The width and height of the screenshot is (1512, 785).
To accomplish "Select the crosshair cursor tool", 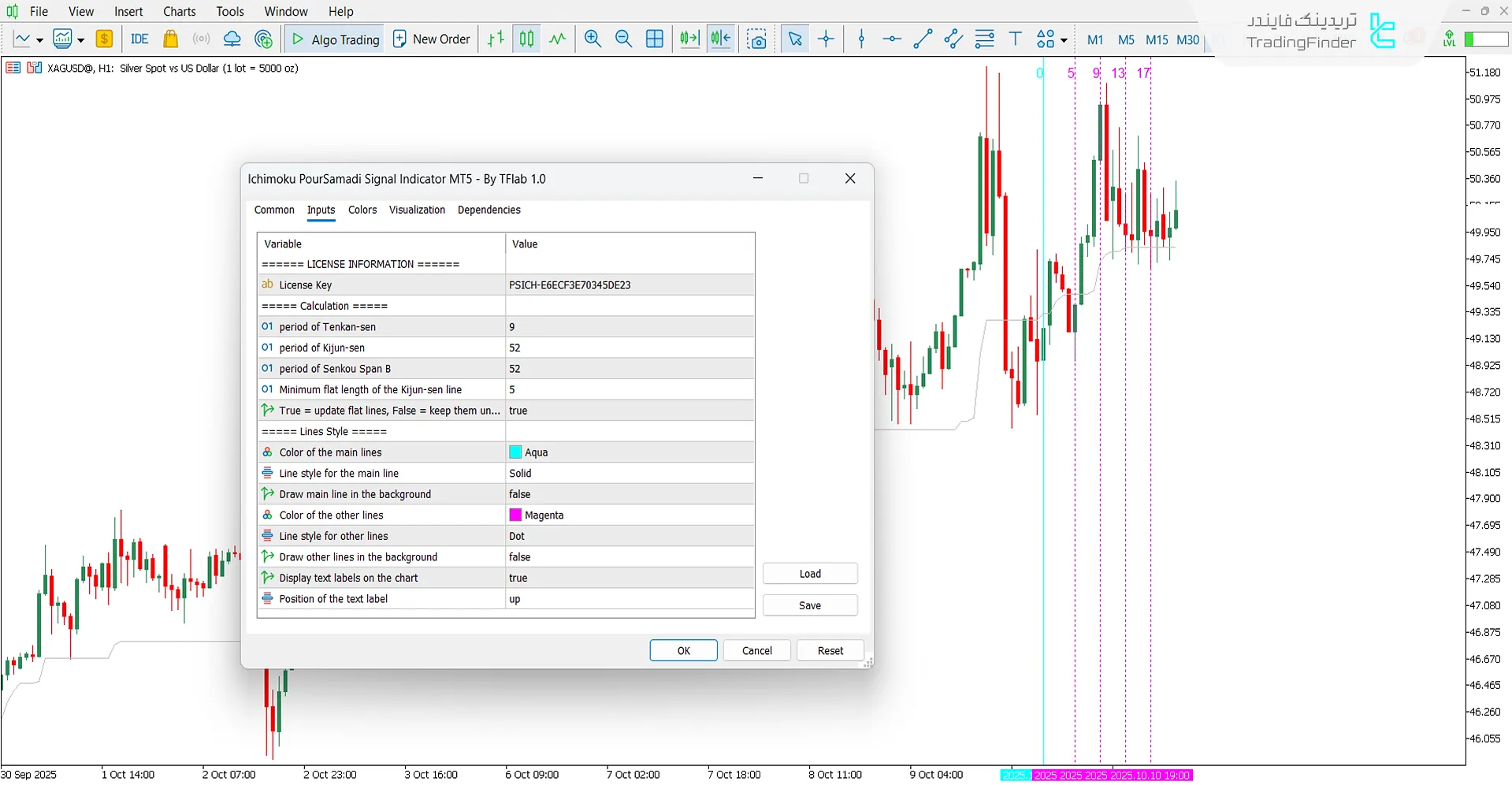I will 826,39.
